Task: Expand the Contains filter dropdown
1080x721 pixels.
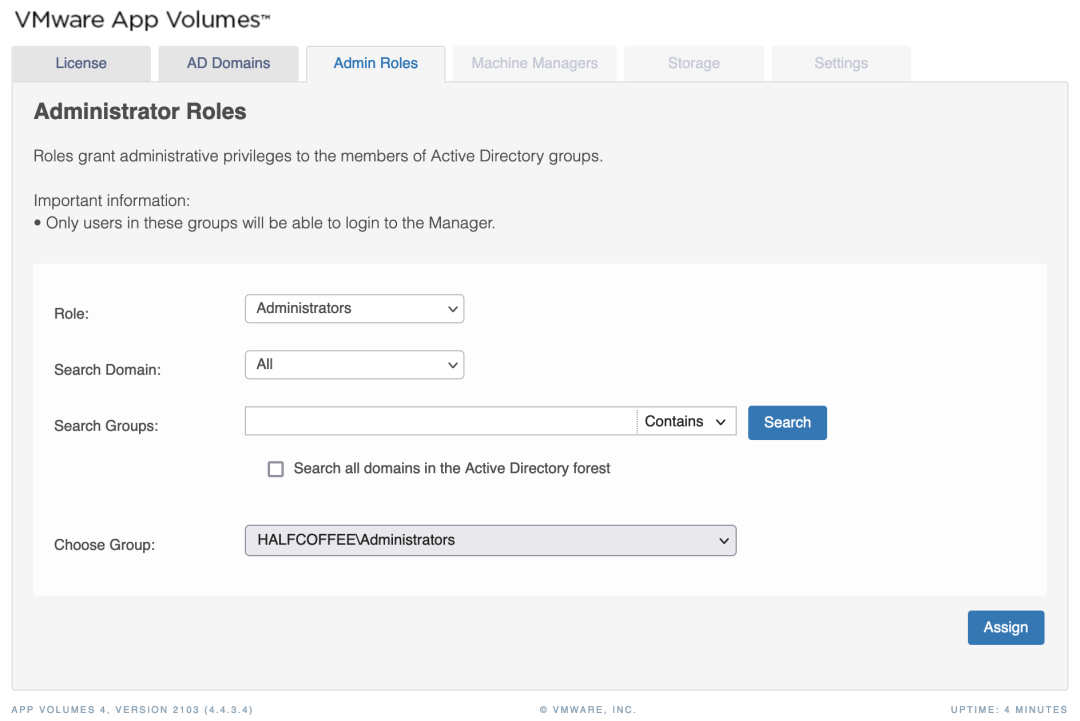Action: point(686,422)
